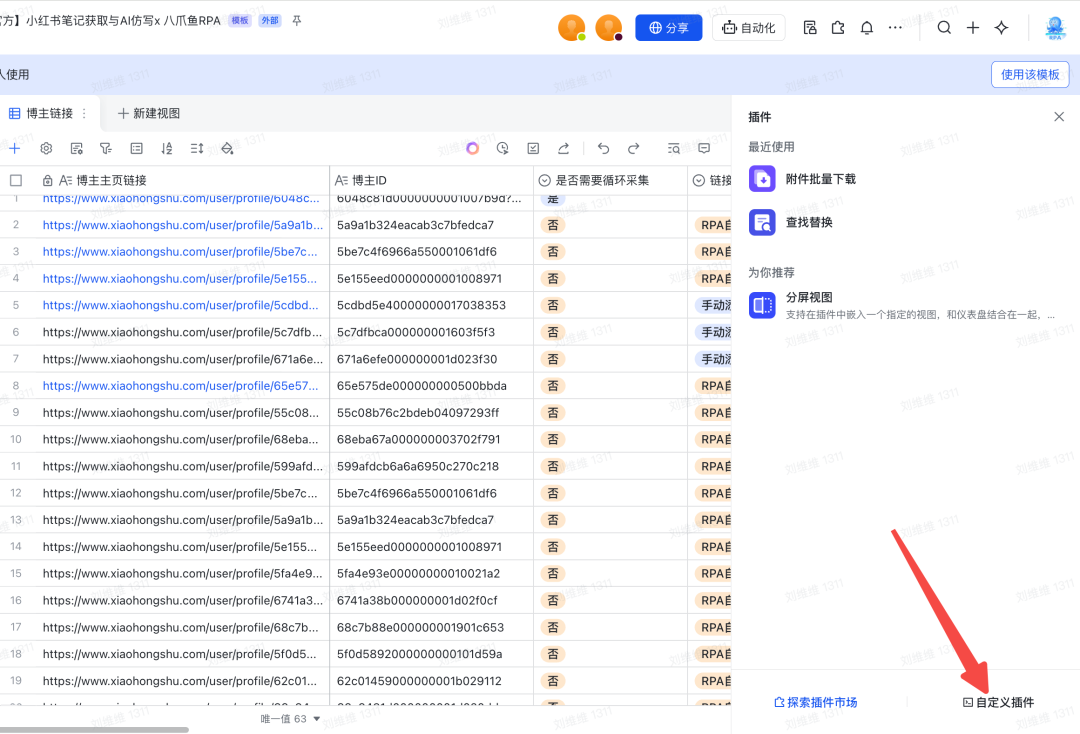The height and width of the screenshot is (734, 1080).
Task: Open the more options ellipsis menu
Action: (895, 28)
